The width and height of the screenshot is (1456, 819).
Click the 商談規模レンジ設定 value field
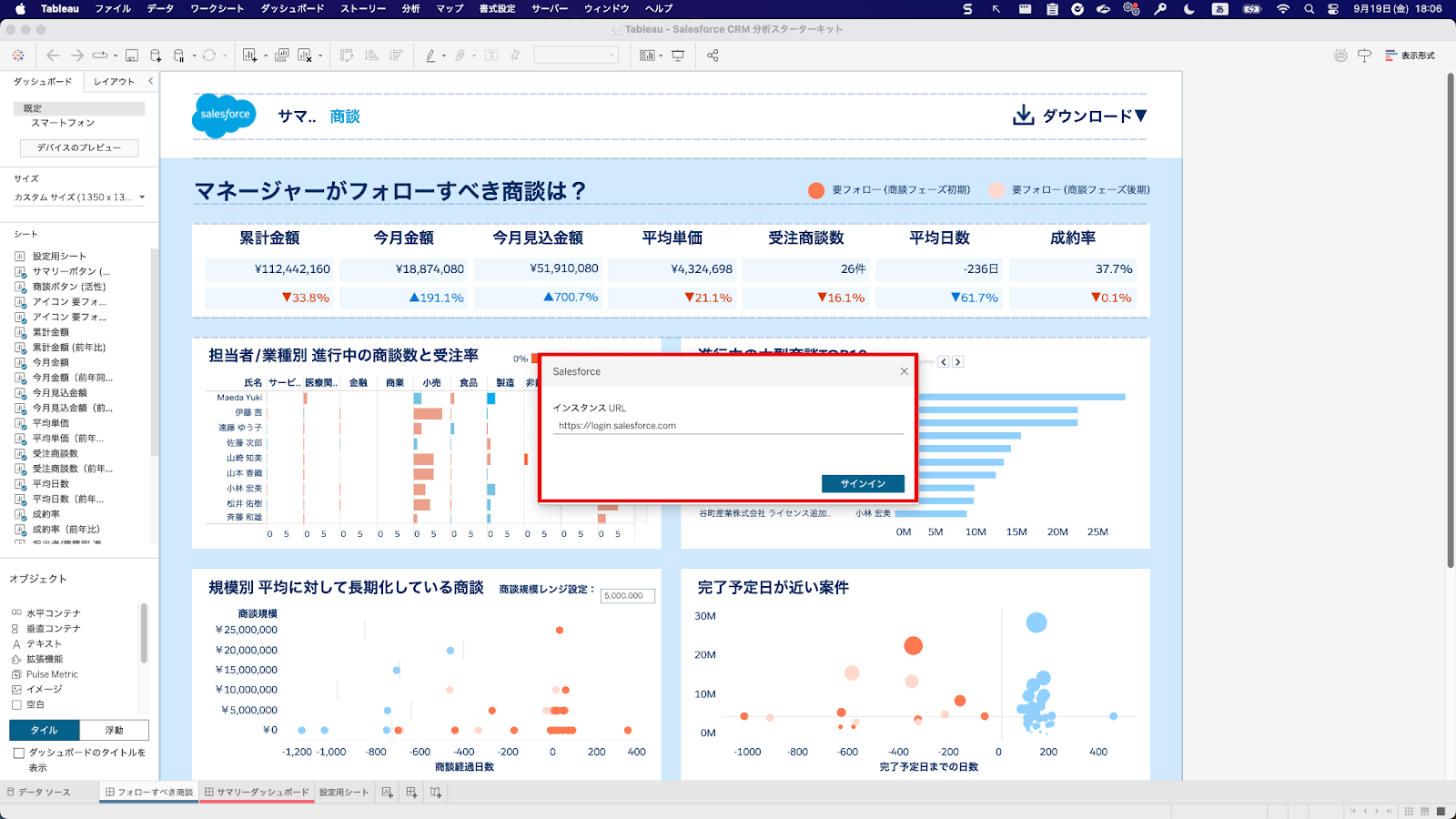pos(628,596)
